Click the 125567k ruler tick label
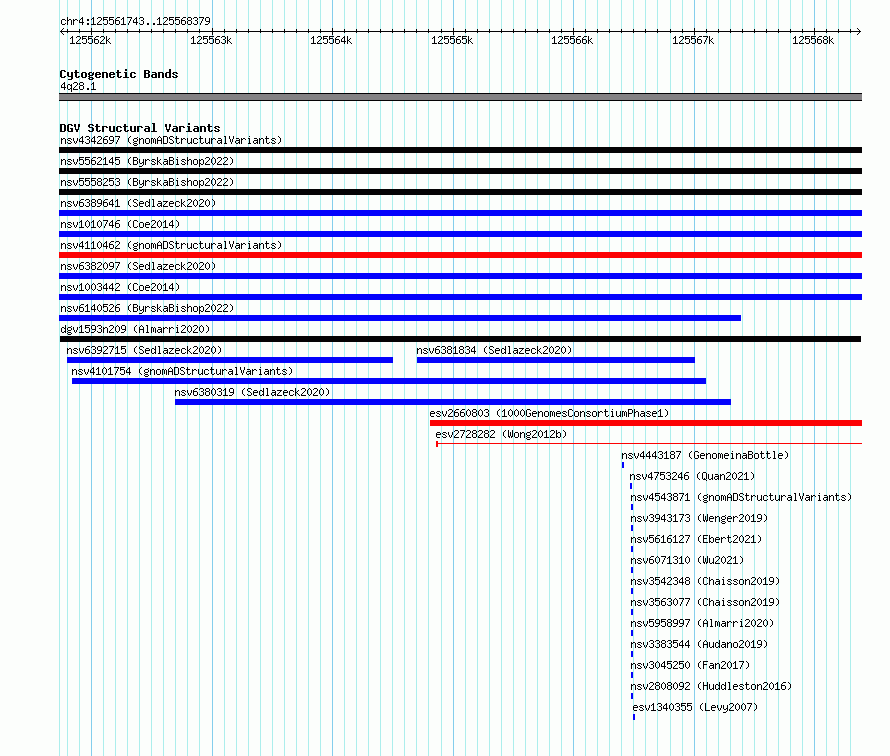The width and height of the screenshot is (890, 756). tap(693, 40)
